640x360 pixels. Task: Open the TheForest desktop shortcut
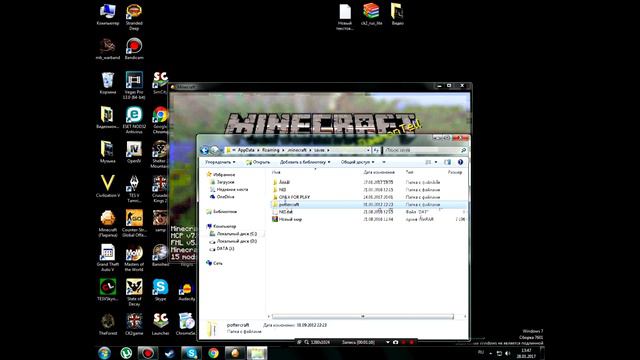pos(108,324)
